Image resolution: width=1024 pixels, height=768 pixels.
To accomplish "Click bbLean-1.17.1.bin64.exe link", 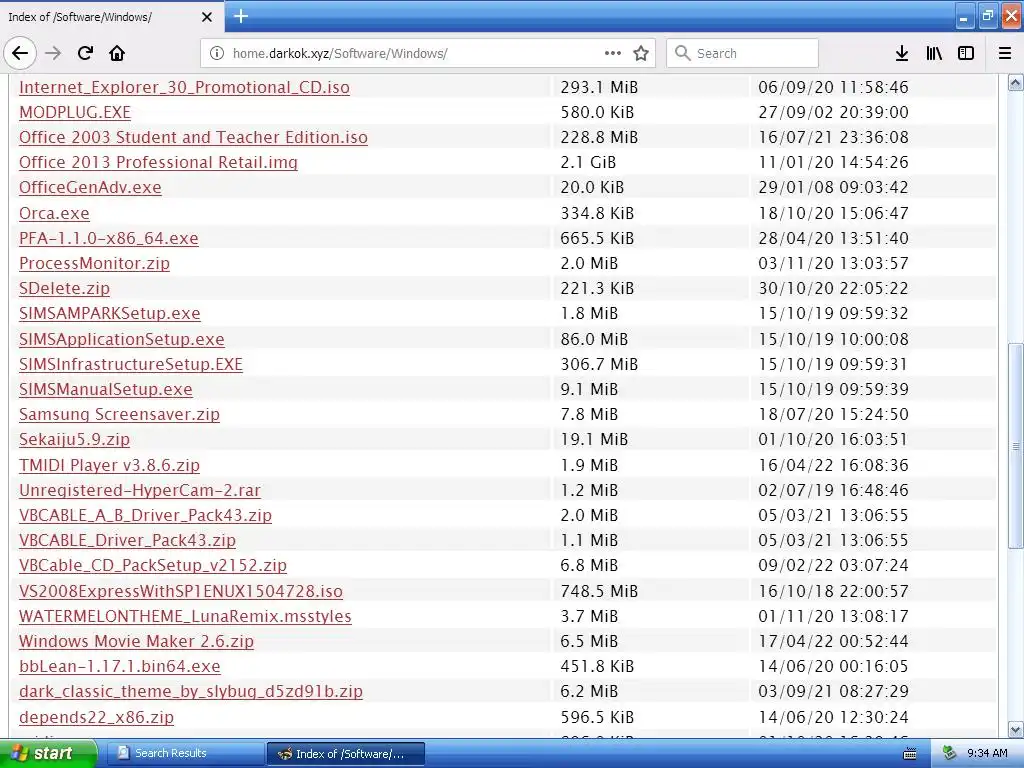I will [120, 667].
